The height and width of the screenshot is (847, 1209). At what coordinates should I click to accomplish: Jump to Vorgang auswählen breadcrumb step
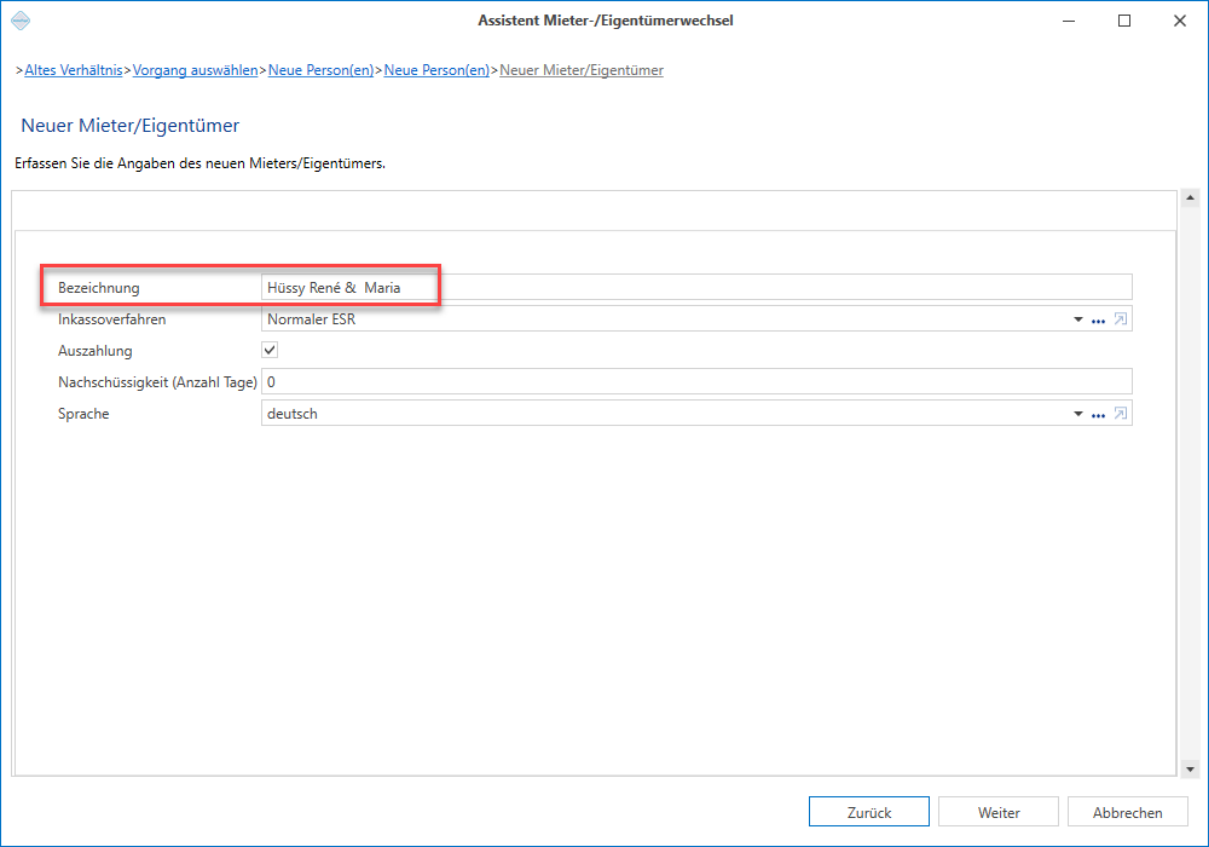click(195, 70)
